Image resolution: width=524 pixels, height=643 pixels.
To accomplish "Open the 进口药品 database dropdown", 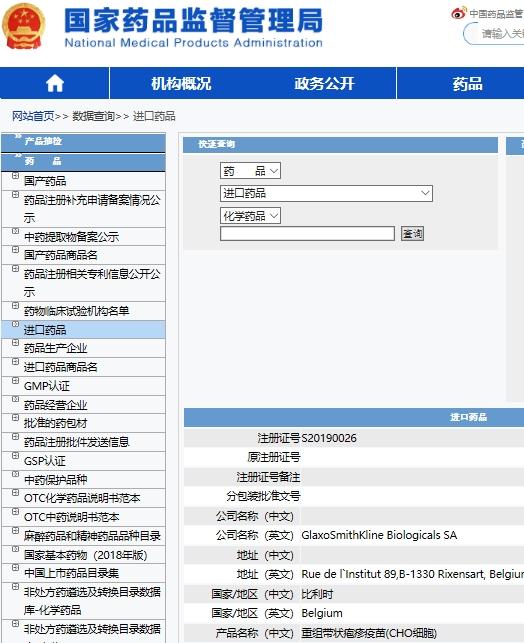I will coord(326,193).
